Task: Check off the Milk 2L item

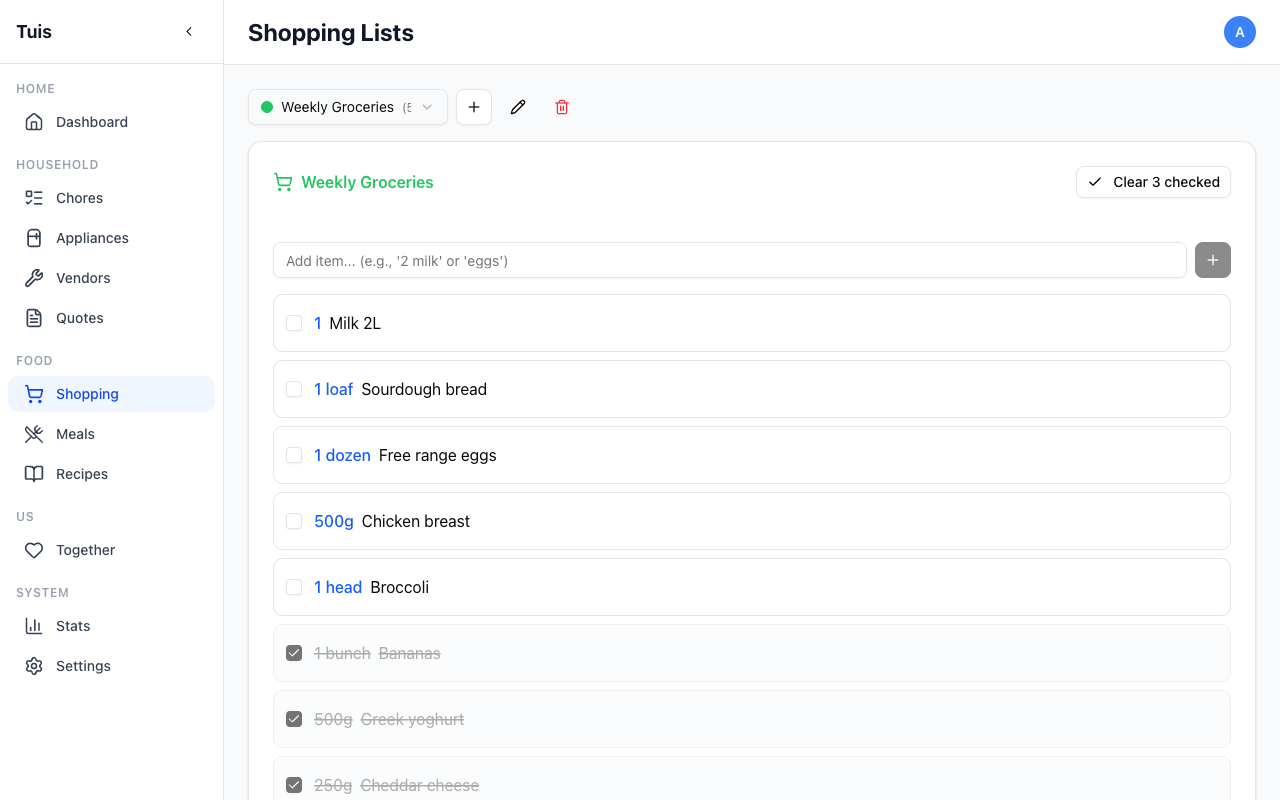Action: [294, 323]
